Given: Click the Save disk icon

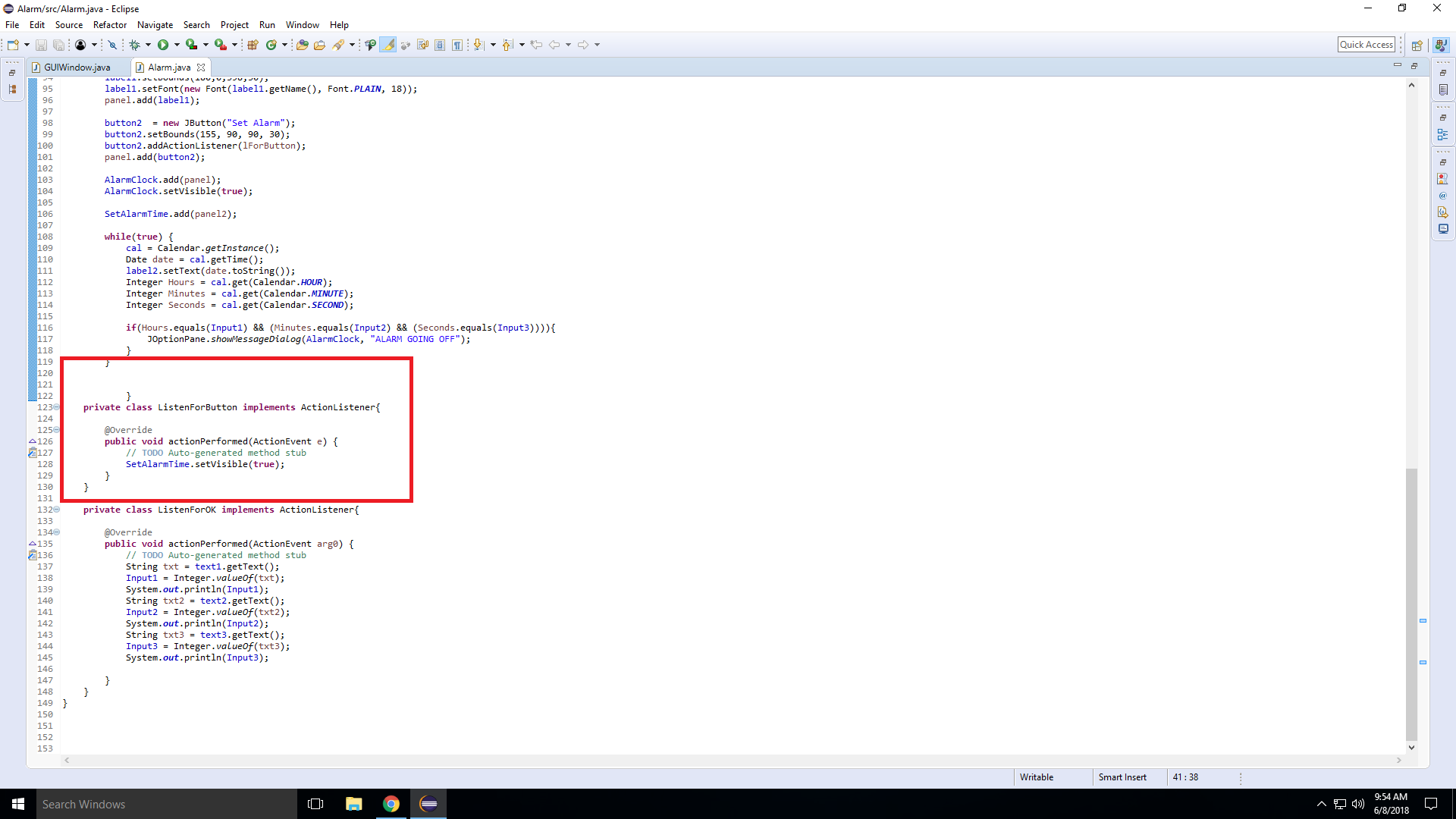Looking at the screenshot, I should tap(42, 45).
